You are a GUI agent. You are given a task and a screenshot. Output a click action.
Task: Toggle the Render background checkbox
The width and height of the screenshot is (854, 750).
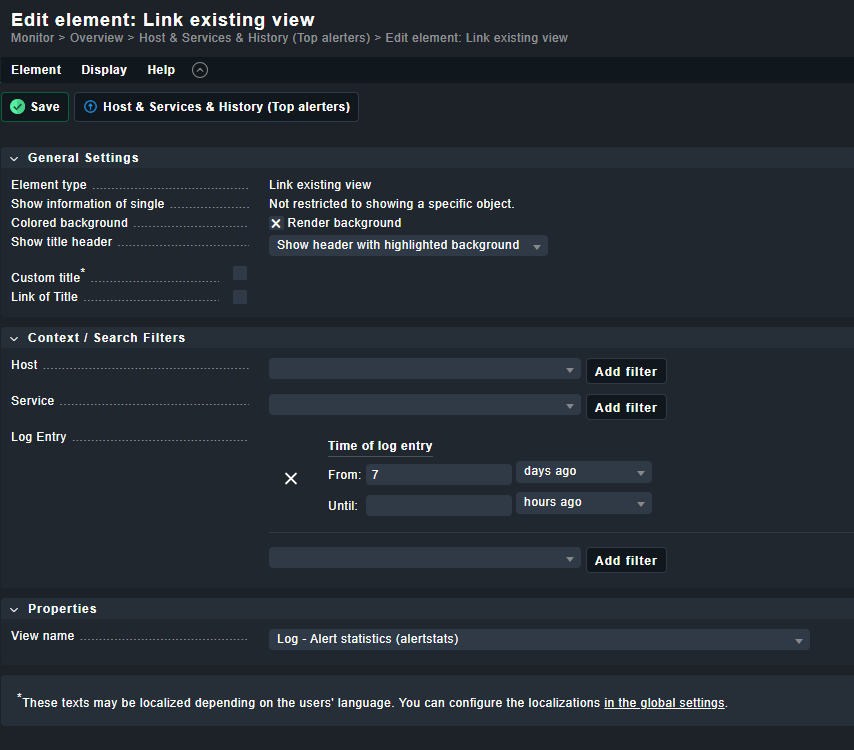(x=276, y=223)
